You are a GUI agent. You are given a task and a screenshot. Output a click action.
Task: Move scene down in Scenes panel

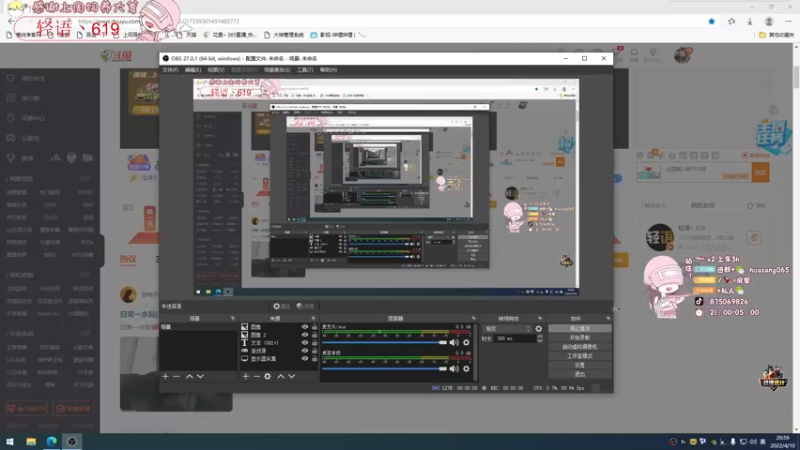point(201,377)
